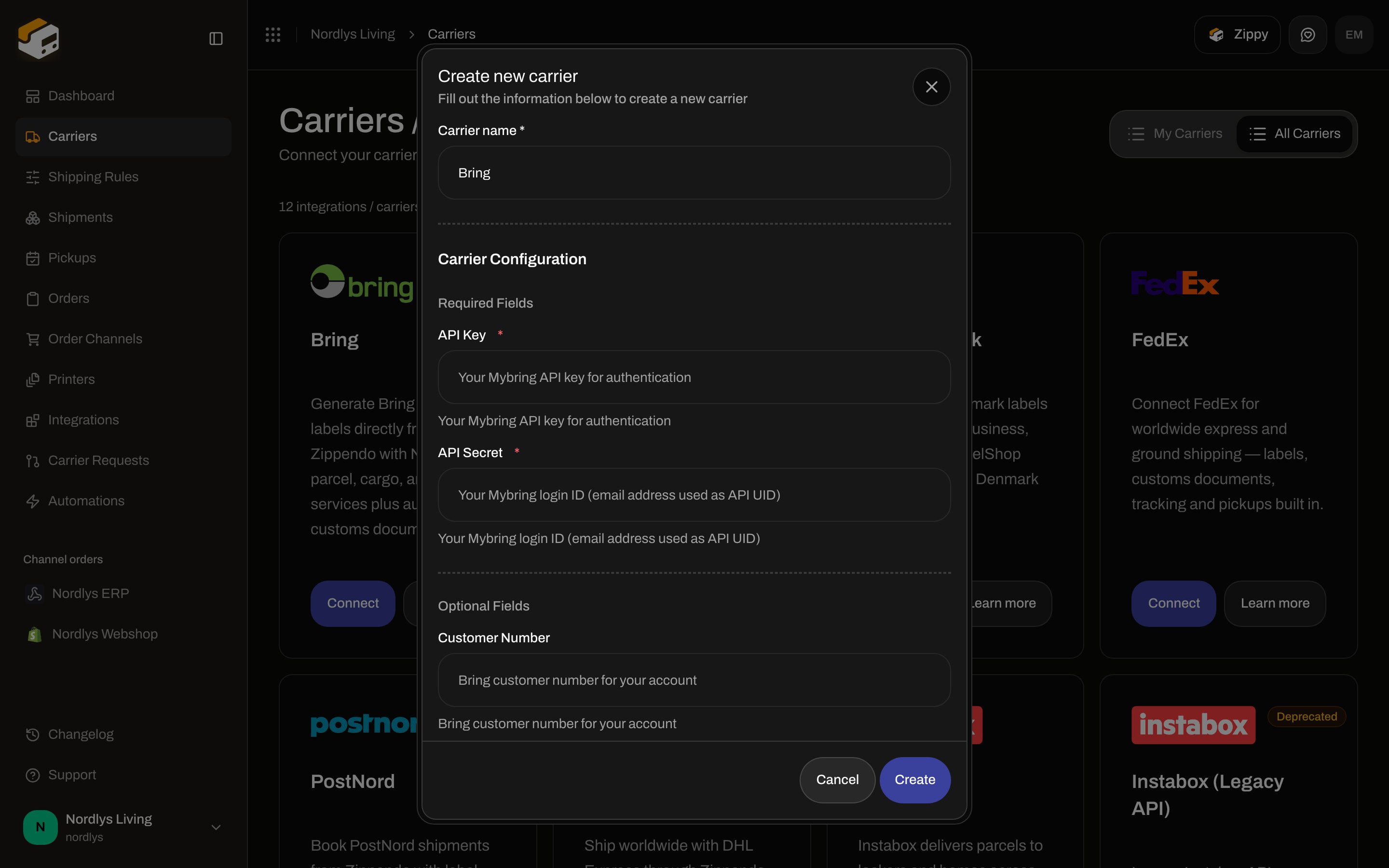This screenshot has height=868, width=1389.
Task: Click the Integrations icon
Action: (33, 420)
